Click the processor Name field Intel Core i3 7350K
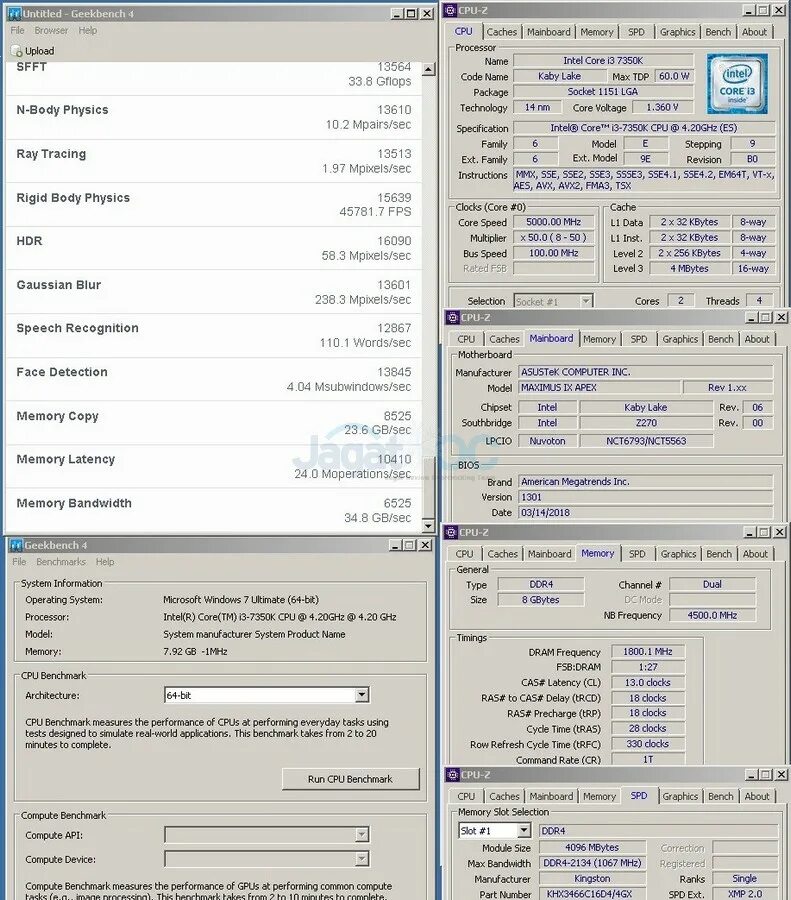Viewport: 791px width, 900px height. tap(603, 60)
